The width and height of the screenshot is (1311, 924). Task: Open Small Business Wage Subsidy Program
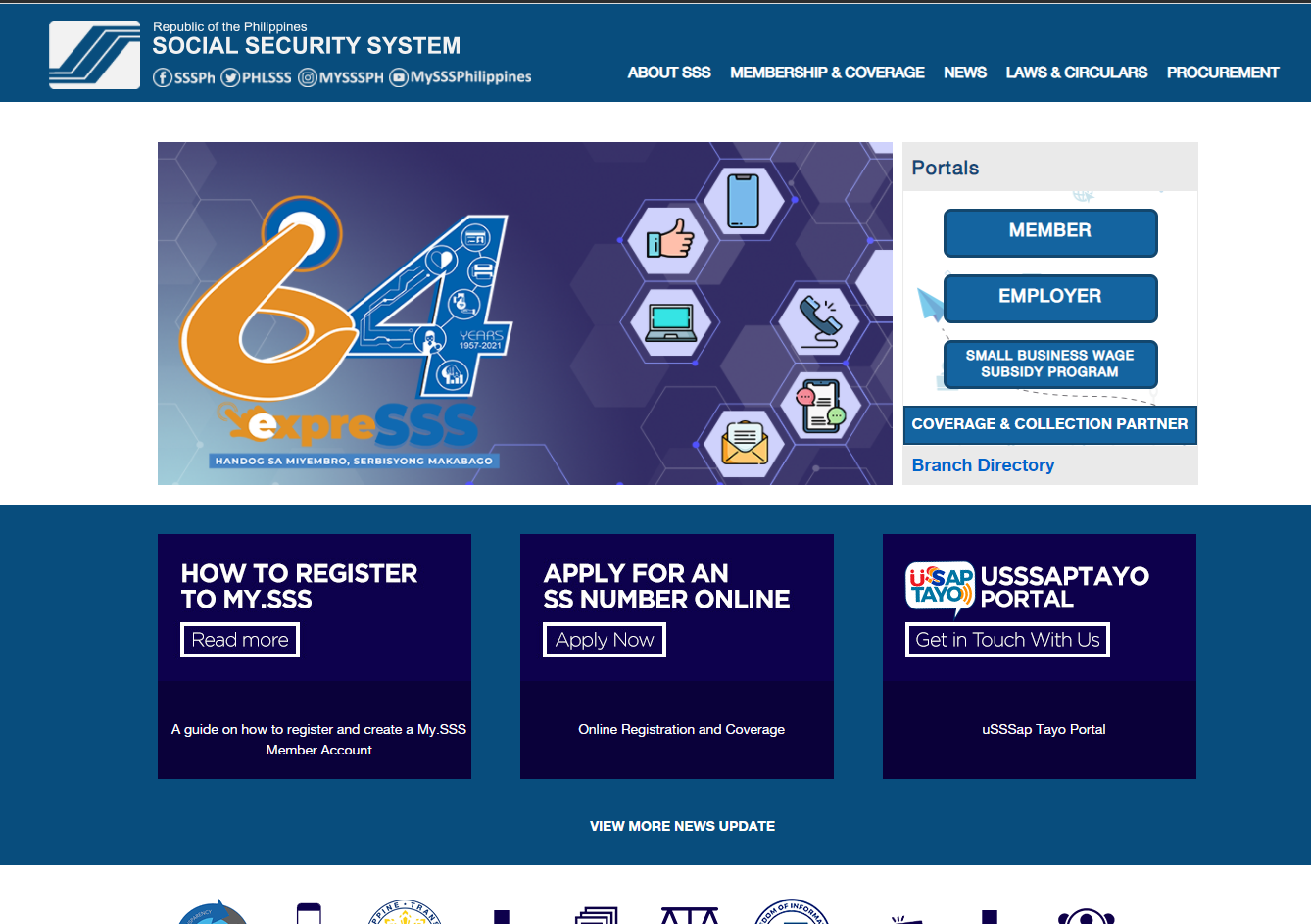pos(1050,364)
